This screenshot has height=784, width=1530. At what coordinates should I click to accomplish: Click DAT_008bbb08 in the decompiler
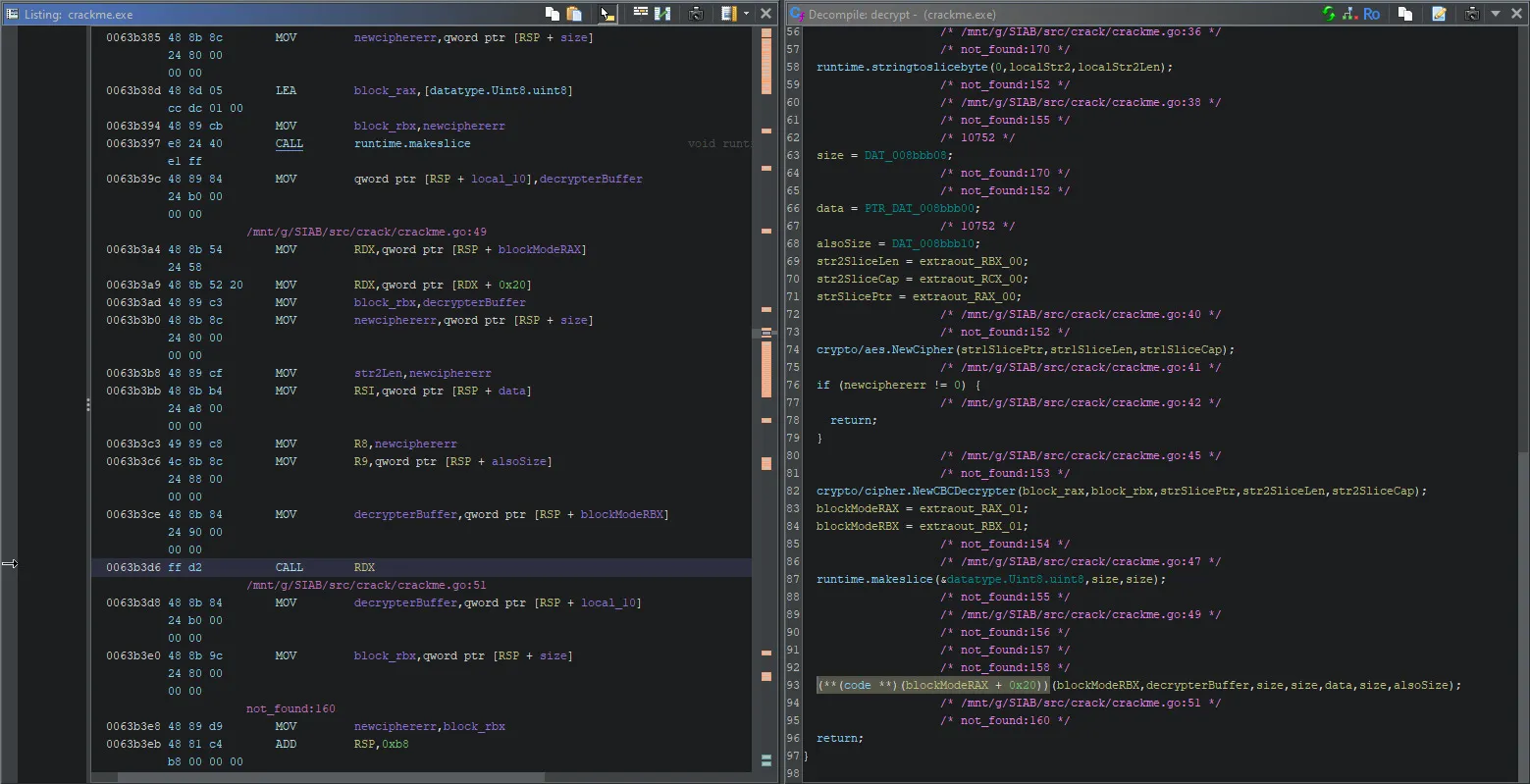905,155
